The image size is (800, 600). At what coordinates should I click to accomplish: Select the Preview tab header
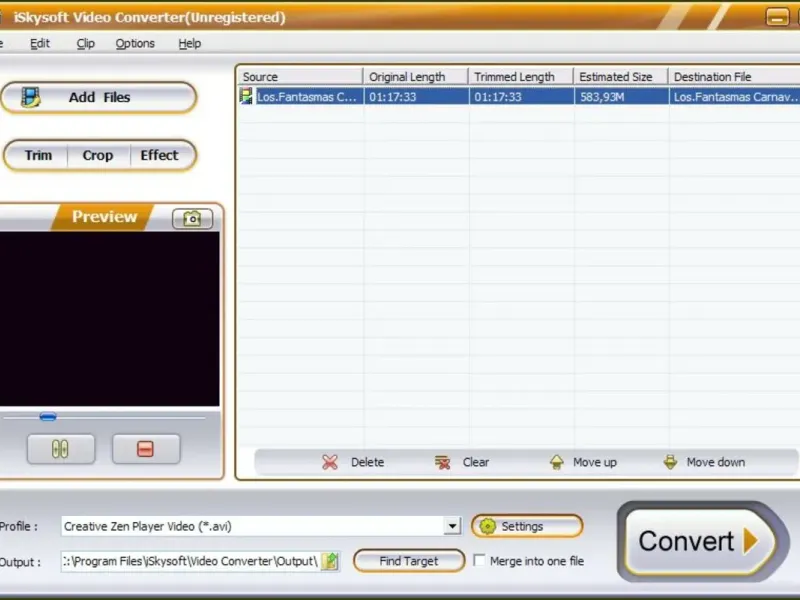point(104,217)
